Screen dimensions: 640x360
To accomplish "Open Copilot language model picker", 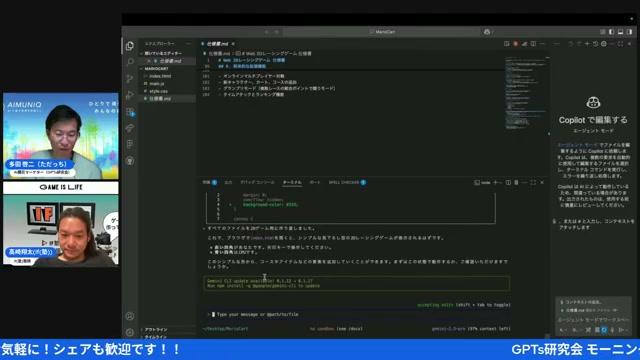I will (576, 330).
